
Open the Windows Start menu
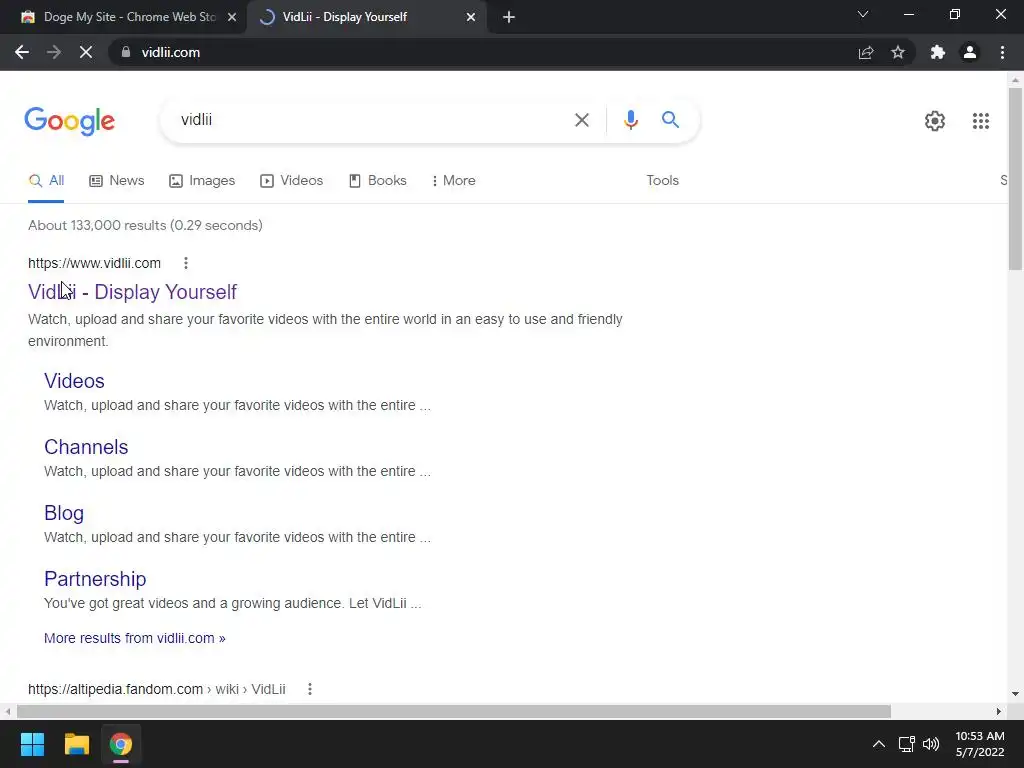point(32,744)
